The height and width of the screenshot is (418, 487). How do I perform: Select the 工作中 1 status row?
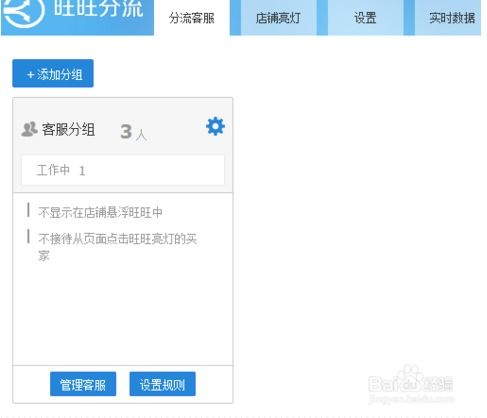[123, 170]
